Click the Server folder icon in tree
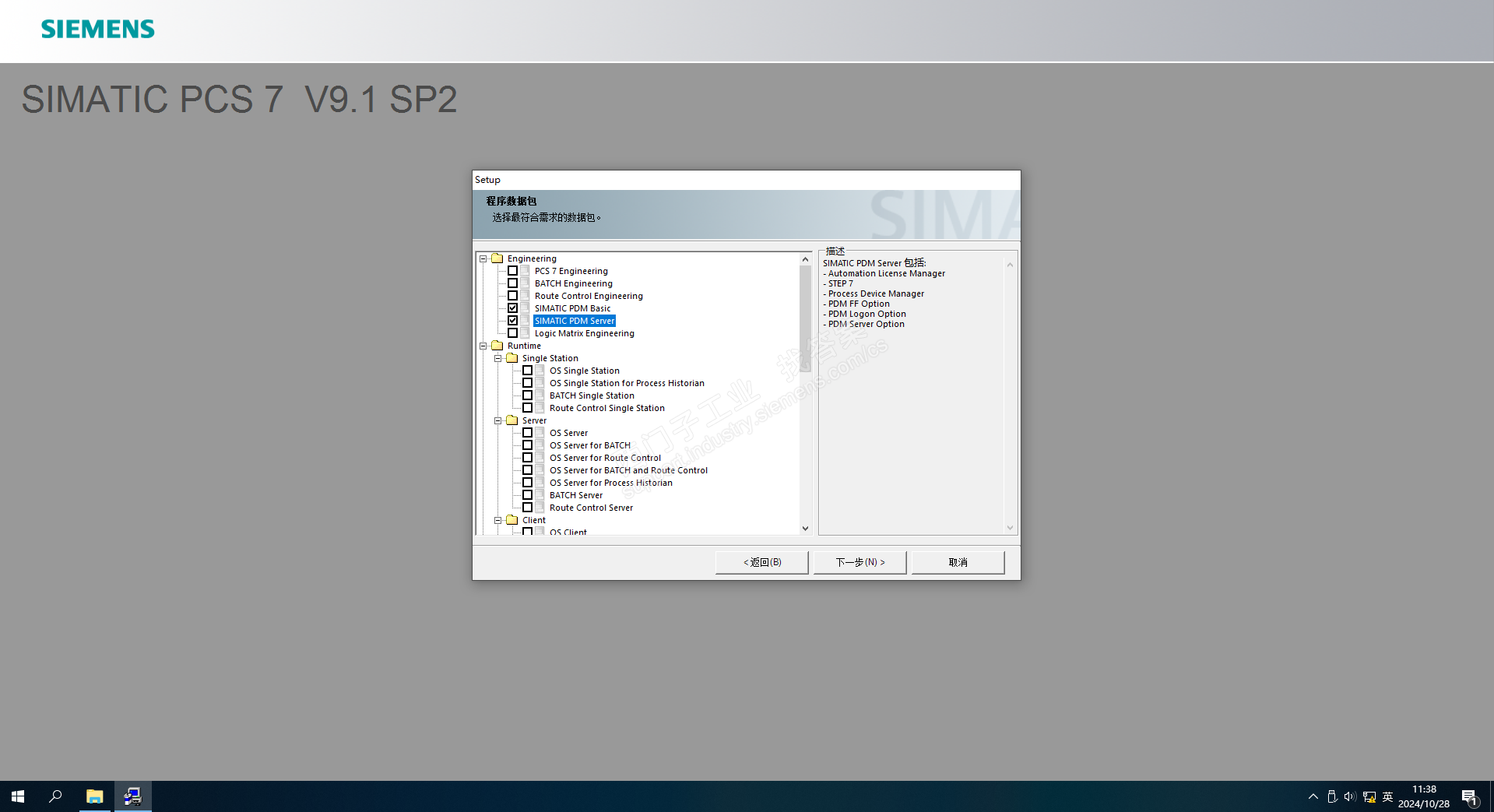 click(512, 420)
